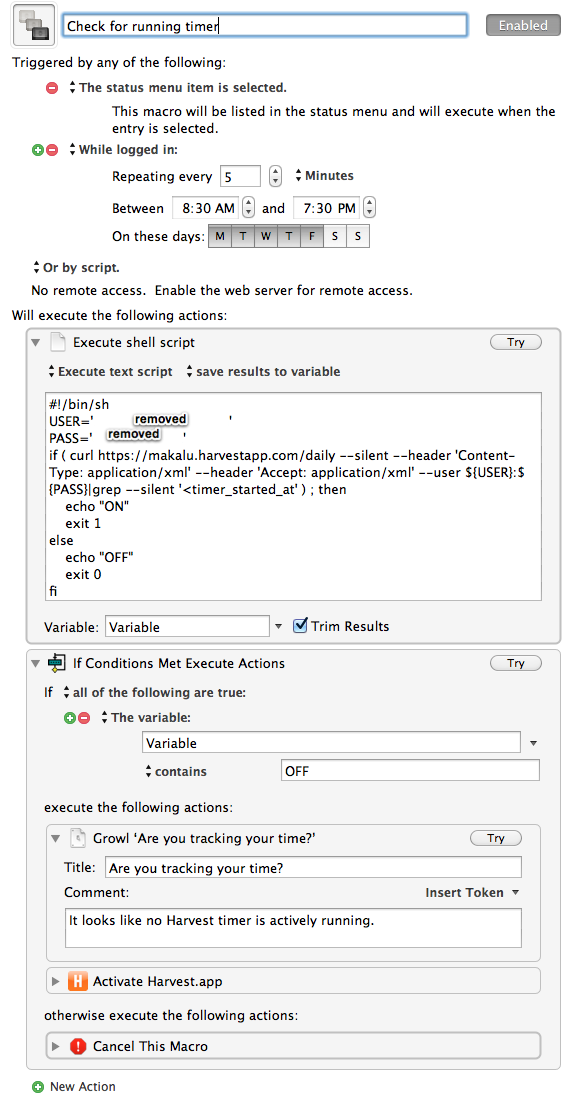Image resolution: width=579 pixels, height=1105 pixels.
Task: Toggle the Trim Results checkbox
Action: coord(300,625)
